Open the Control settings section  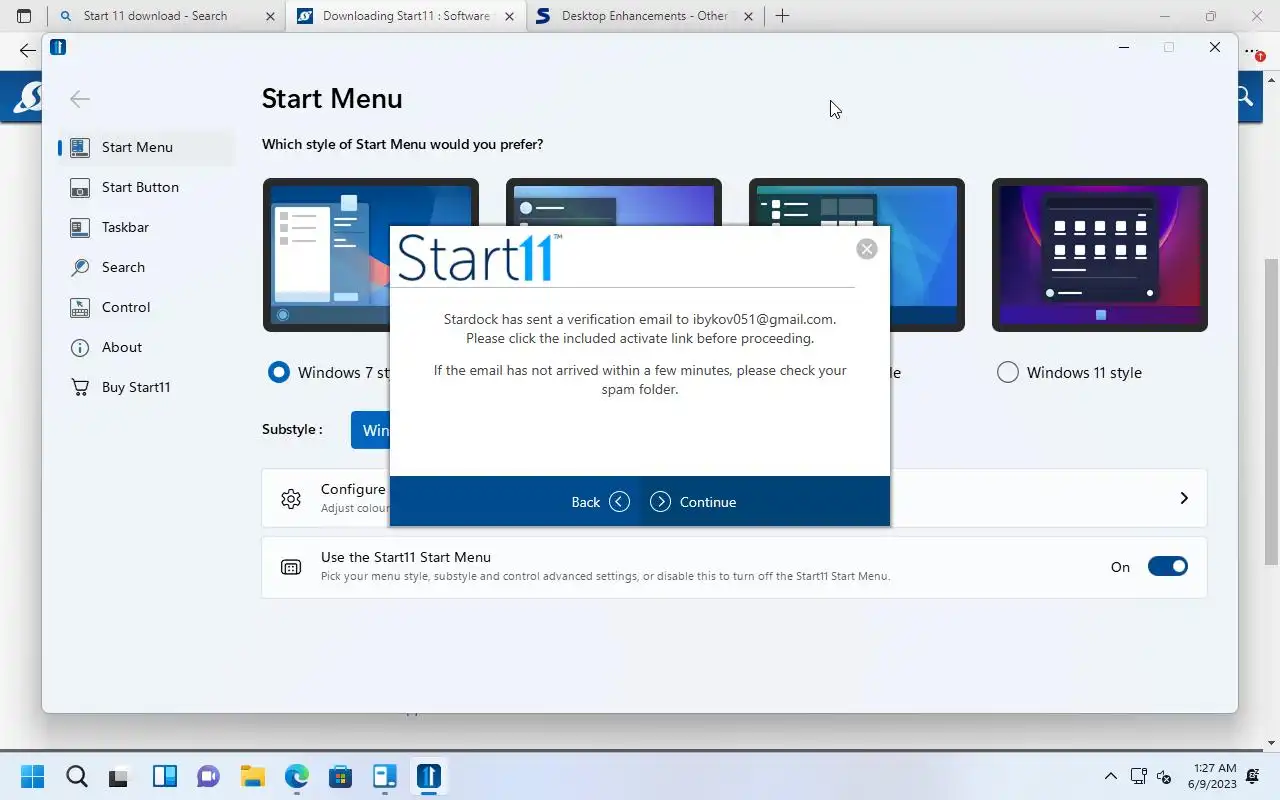point(146,307)
